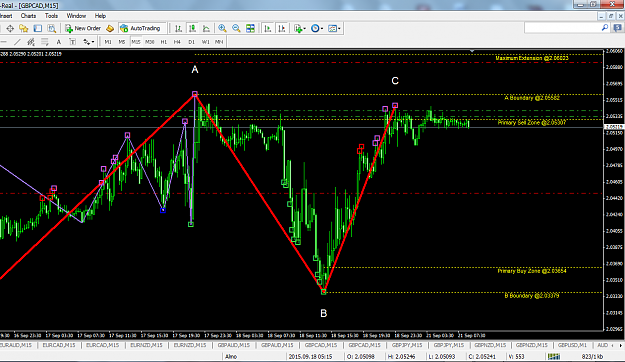
Task: Open the chat messages icon
Action: coord(617,28)
